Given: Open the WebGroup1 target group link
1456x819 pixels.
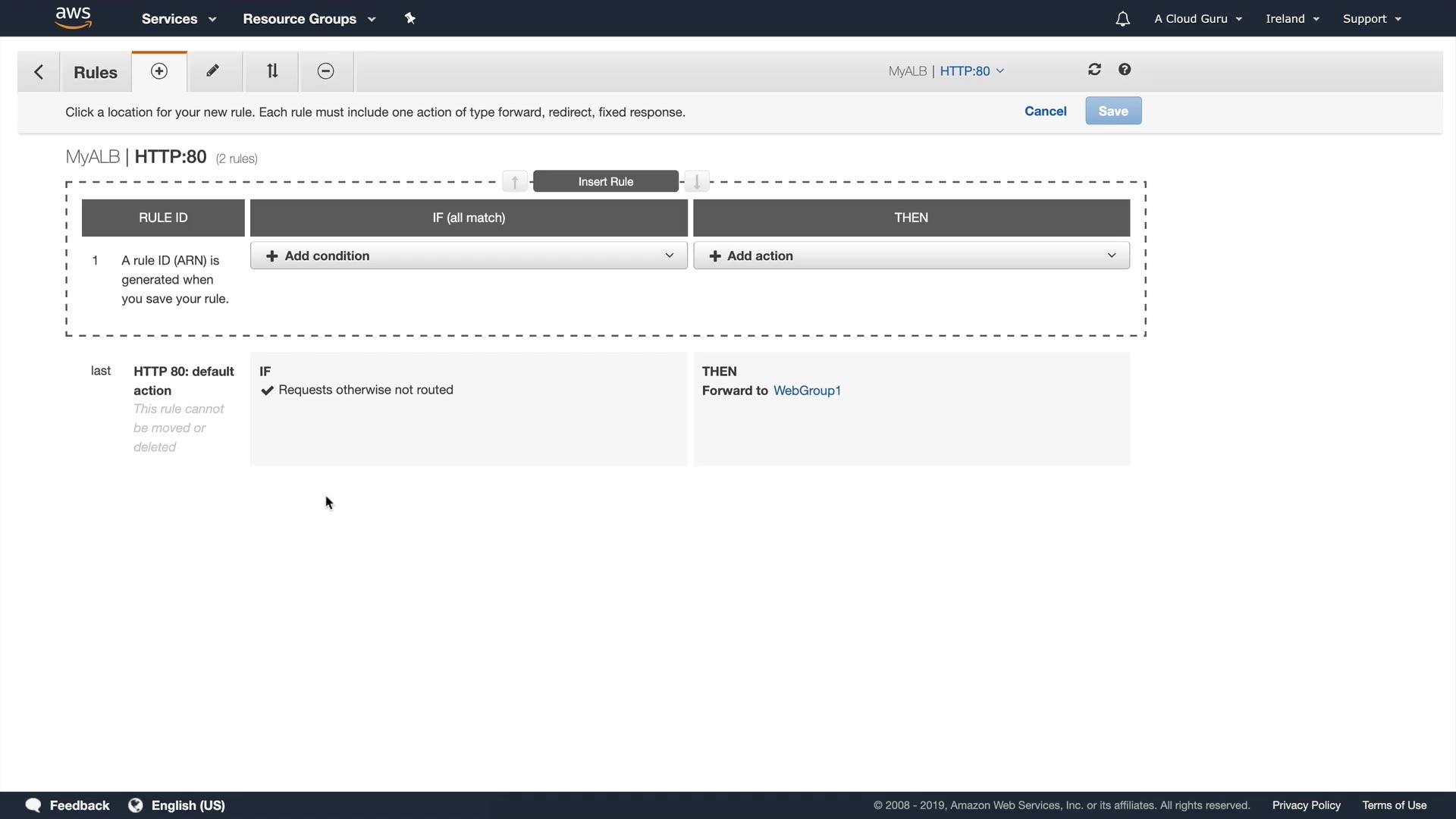Looking at the screenshot, I should pos(807,391).
